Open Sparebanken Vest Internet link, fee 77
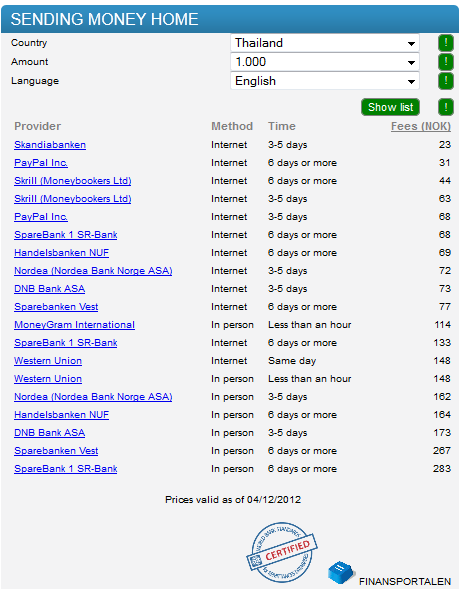The width and height of the screenshot is (469, 600). tap(56, 307)
